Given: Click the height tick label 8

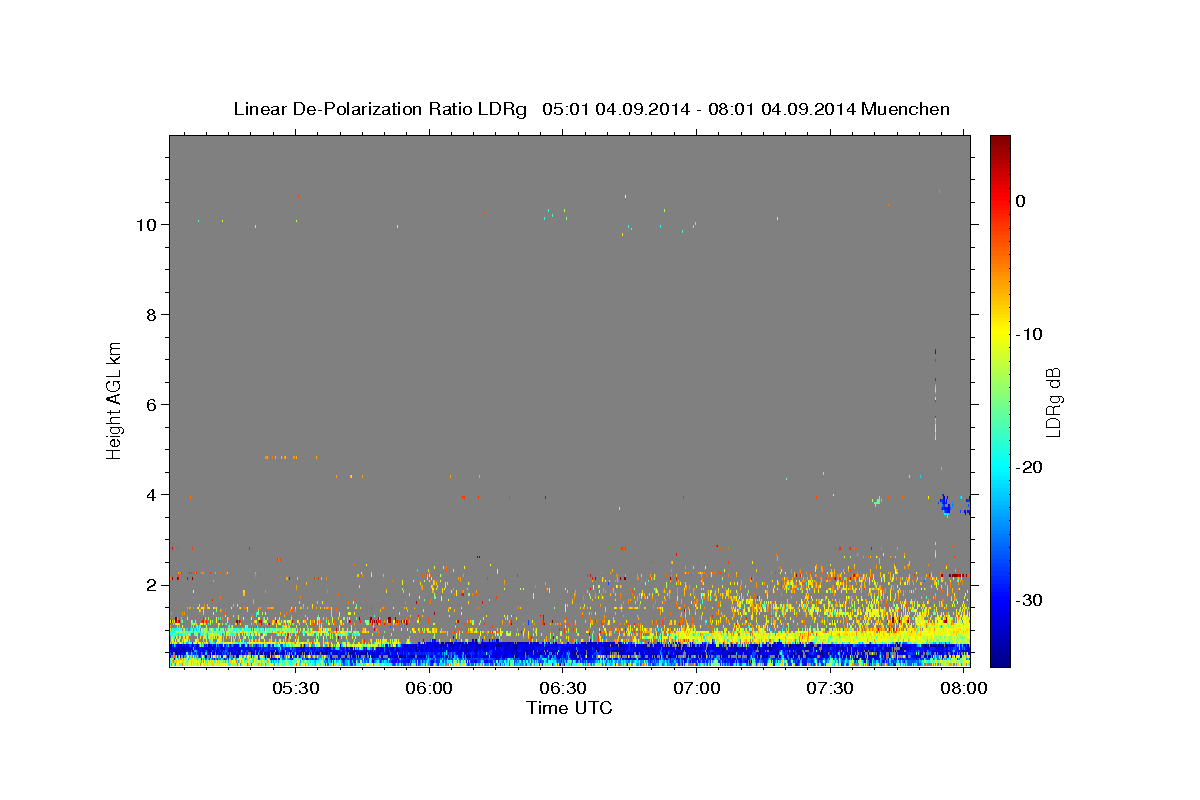Looking at the screenshot, I should 153,314.
